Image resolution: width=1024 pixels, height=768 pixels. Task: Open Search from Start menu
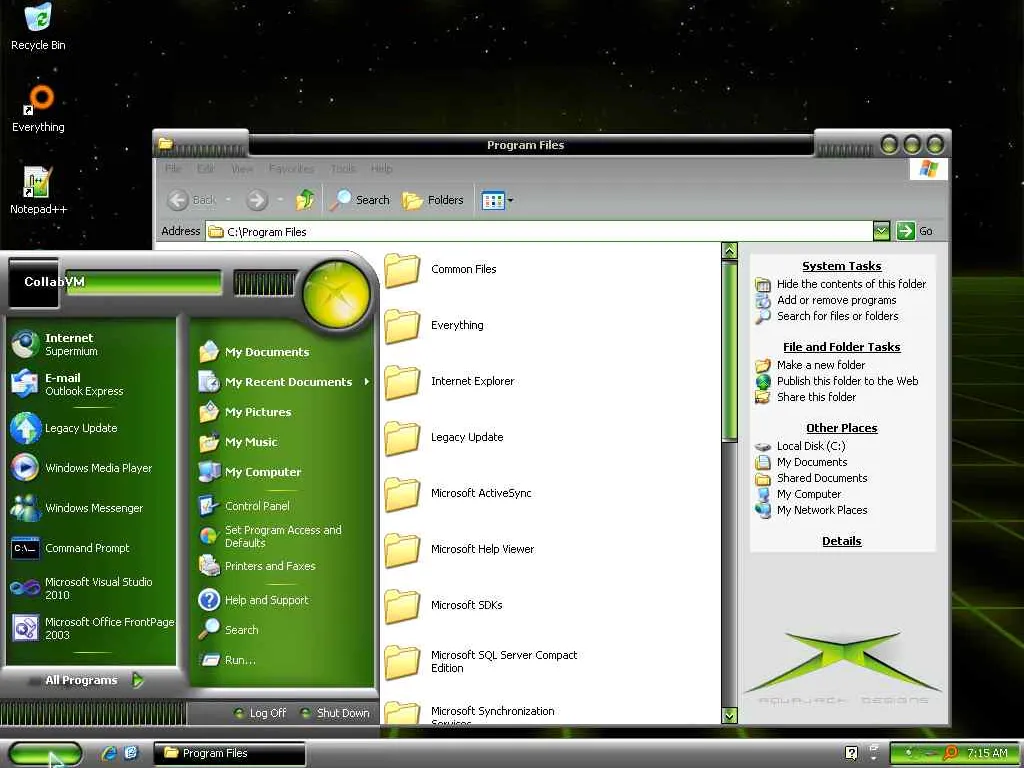pyautogui.click(x=283, y=630)
